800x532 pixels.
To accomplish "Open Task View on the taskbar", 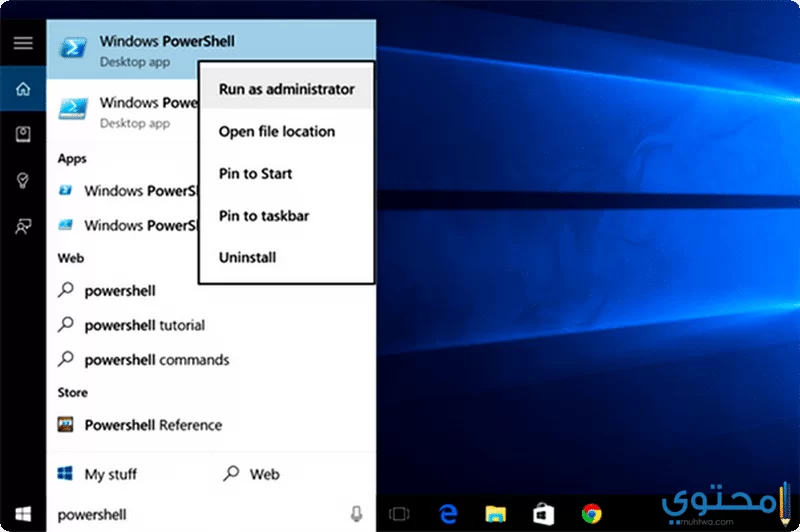I will [x=399, y=514].
